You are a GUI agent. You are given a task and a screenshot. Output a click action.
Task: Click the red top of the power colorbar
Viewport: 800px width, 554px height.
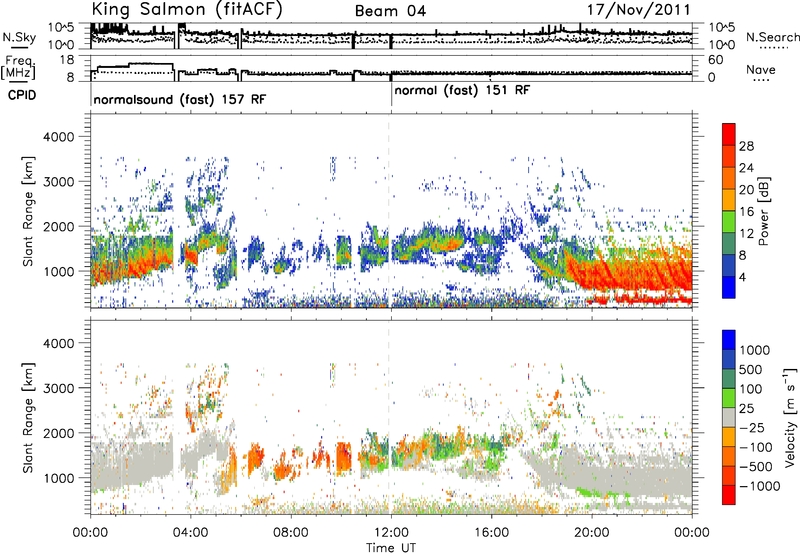tap(729, 134)
